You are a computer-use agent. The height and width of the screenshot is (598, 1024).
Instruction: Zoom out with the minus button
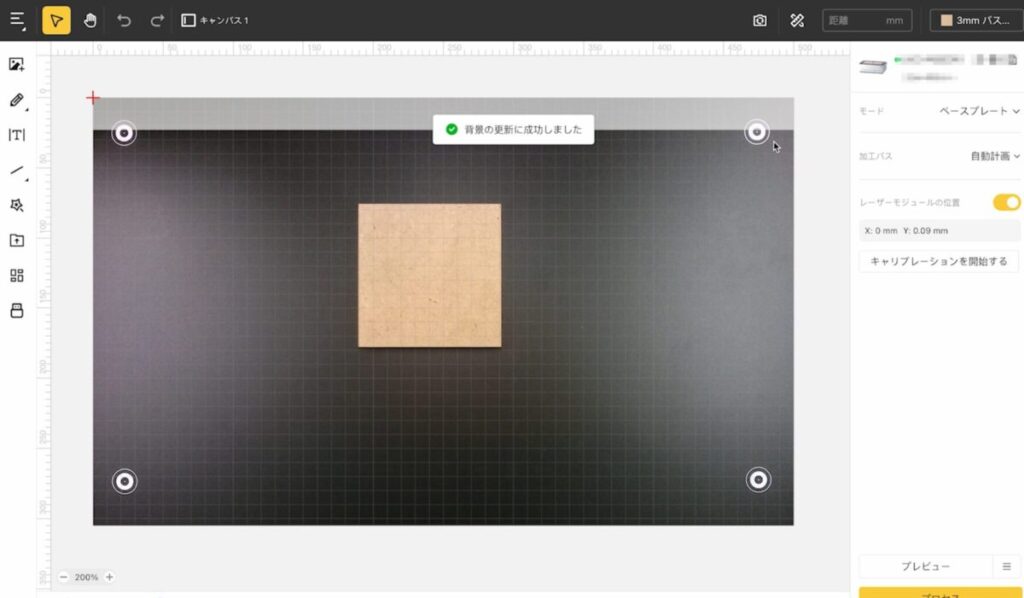(x=64, y=577)
